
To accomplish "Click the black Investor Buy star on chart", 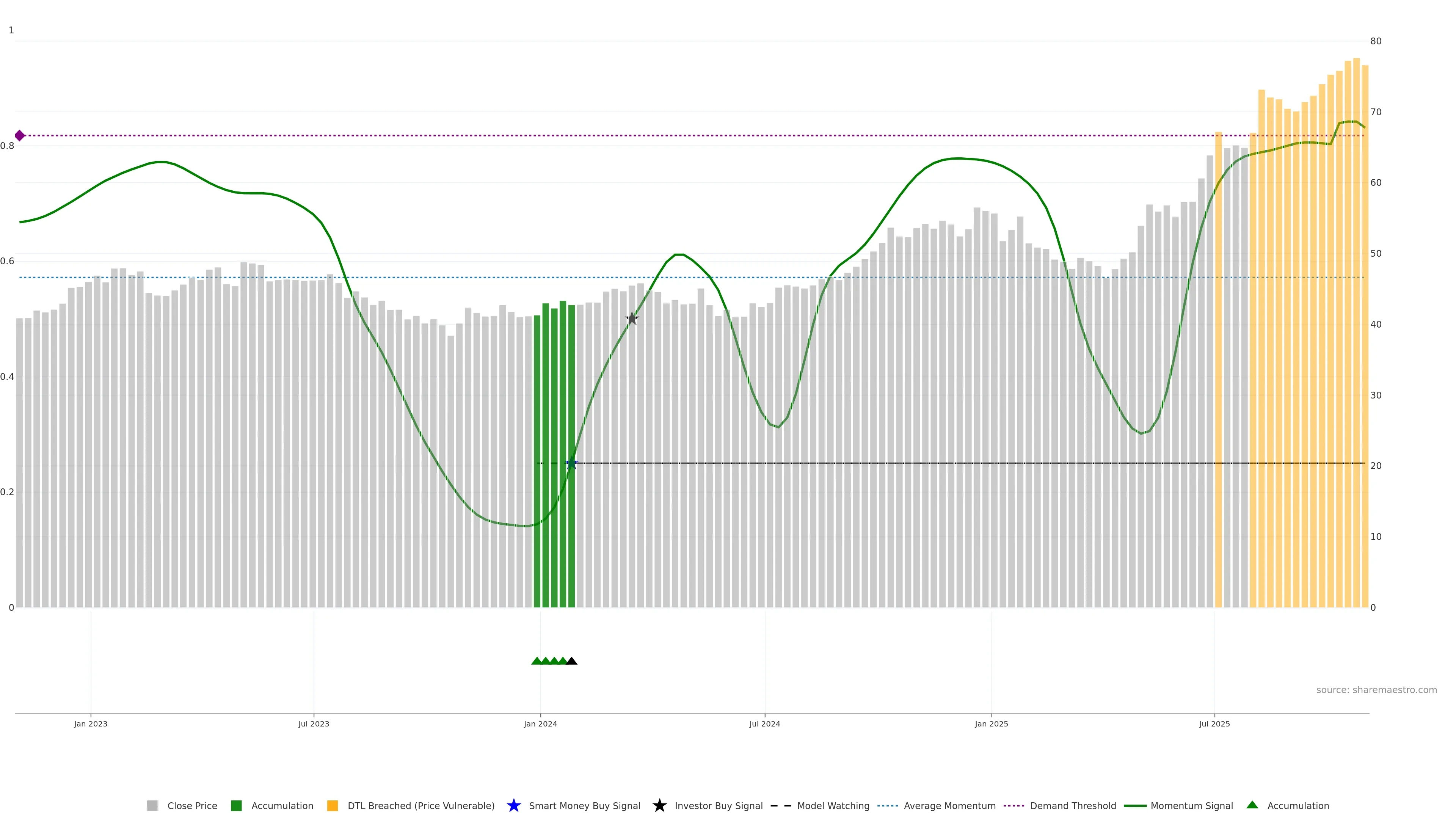I will point(632,319).
